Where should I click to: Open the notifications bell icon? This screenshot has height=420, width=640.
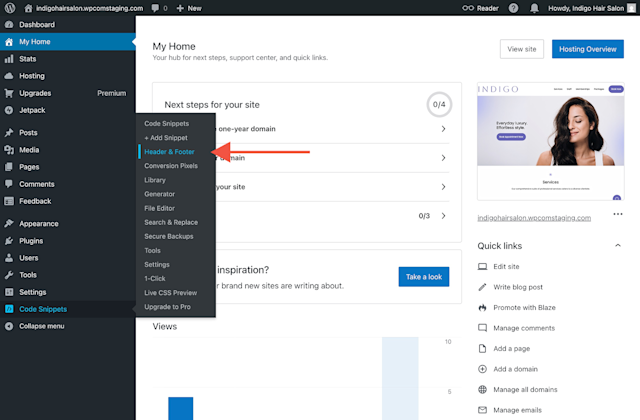pos(534,8)
